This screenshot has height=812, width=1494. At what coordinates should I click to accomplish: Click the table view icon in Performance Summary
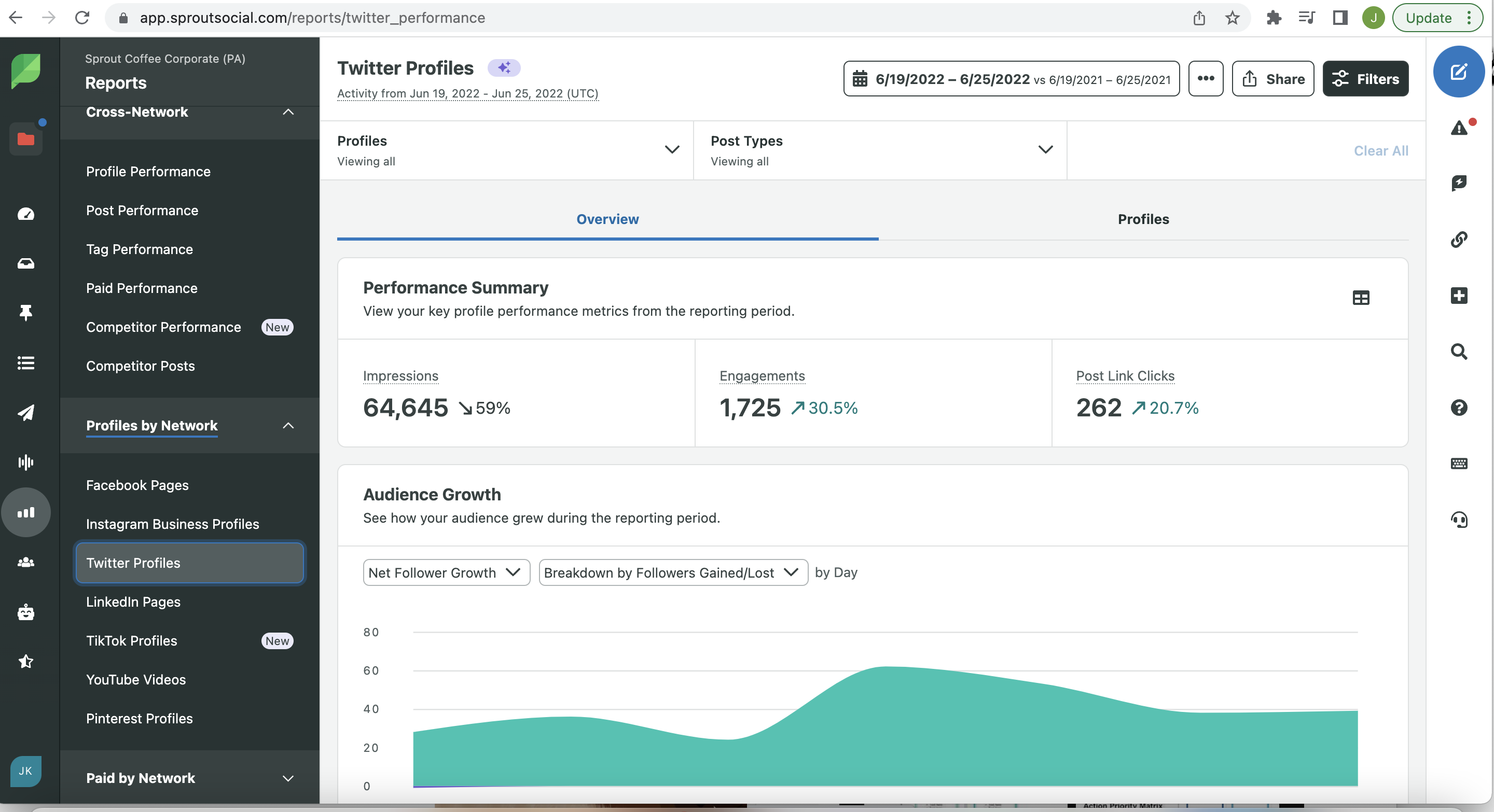pos(1361,298)
